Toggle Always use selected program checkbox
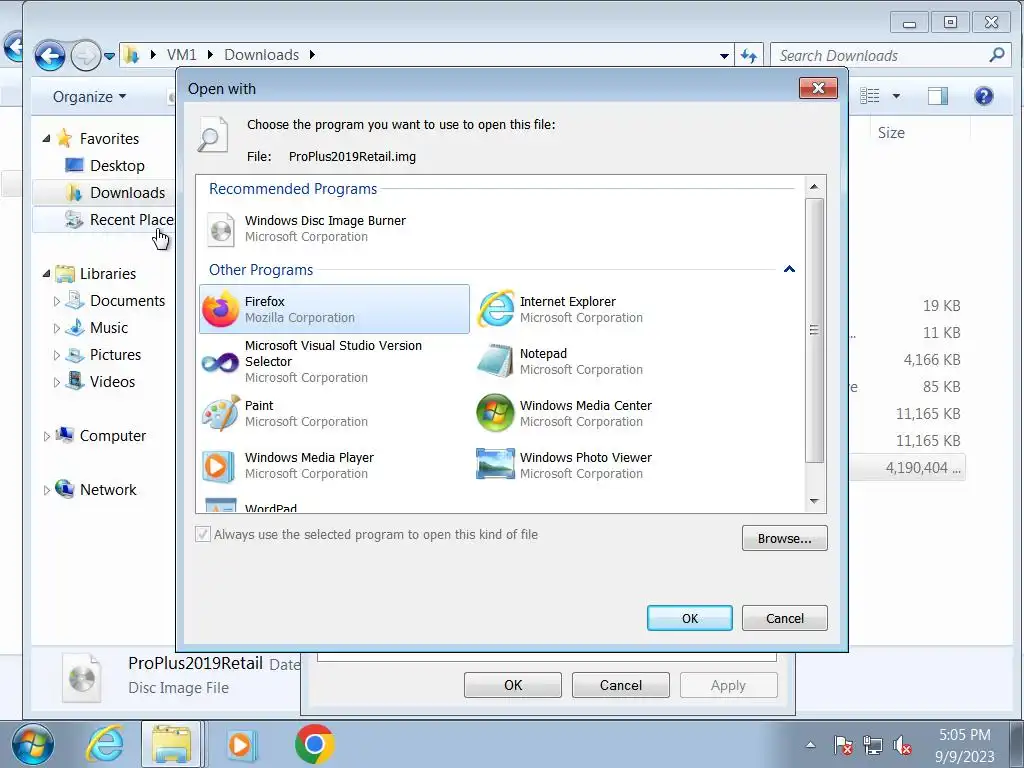1024x768 pixels. click(203, 534)
